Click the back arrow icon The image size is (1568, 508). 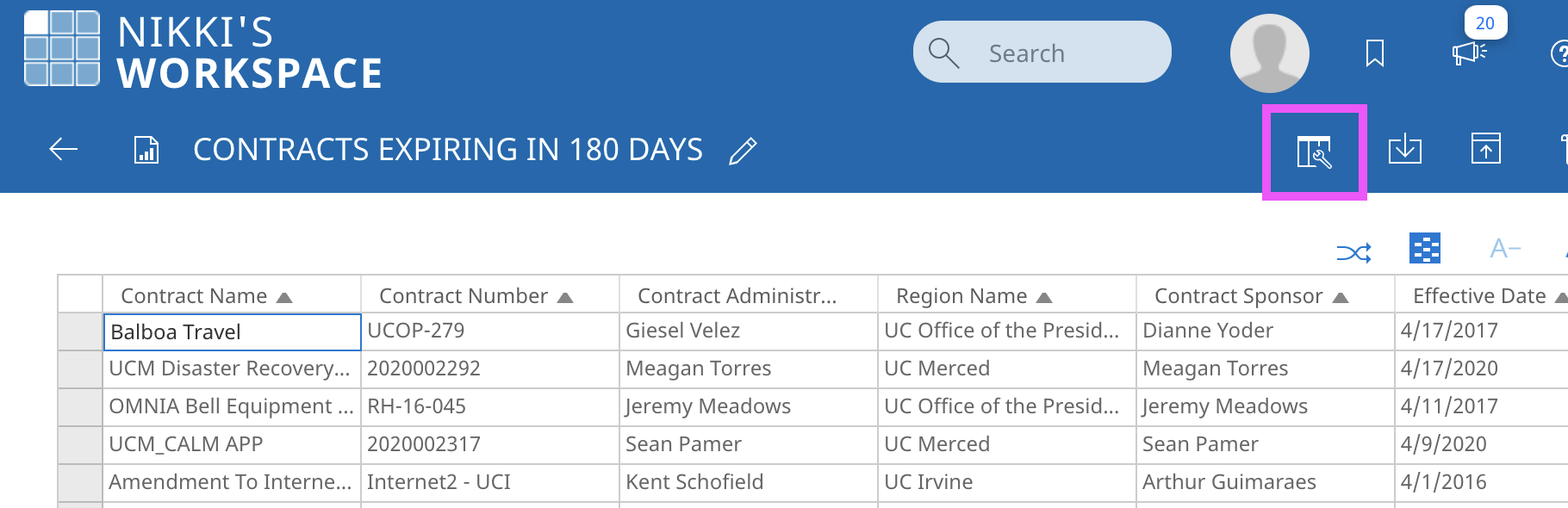click(x=64, y=150)
